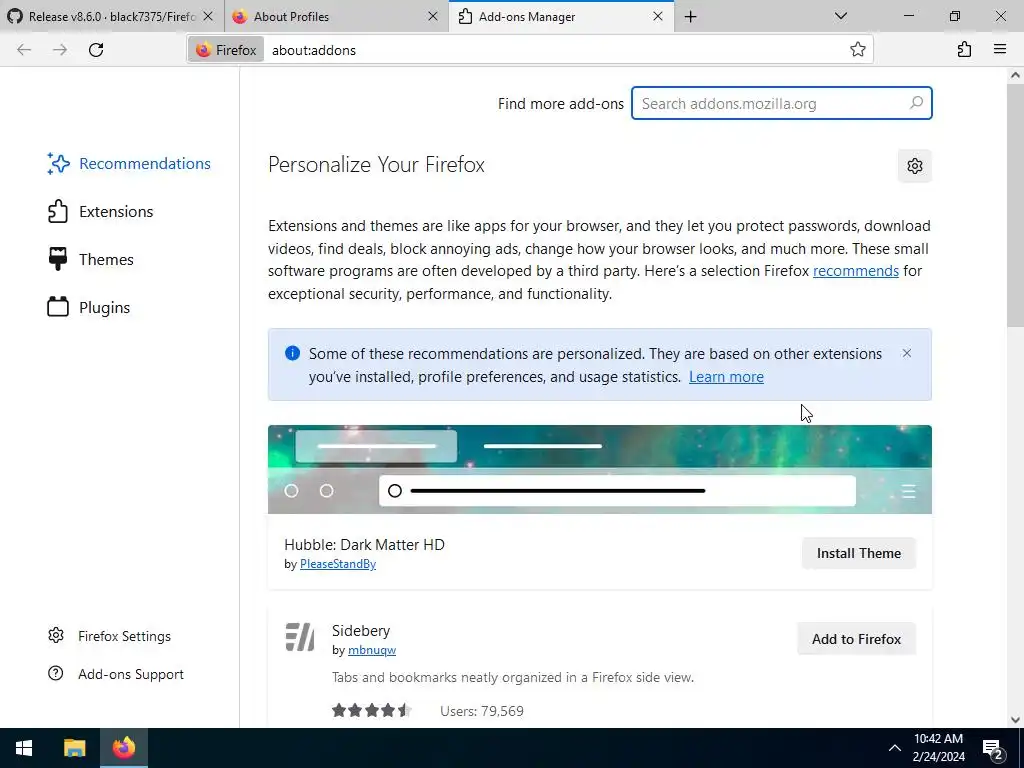1024x768 pixels.
Task: Open the Recommendations category
Action: tap(129, 163)
